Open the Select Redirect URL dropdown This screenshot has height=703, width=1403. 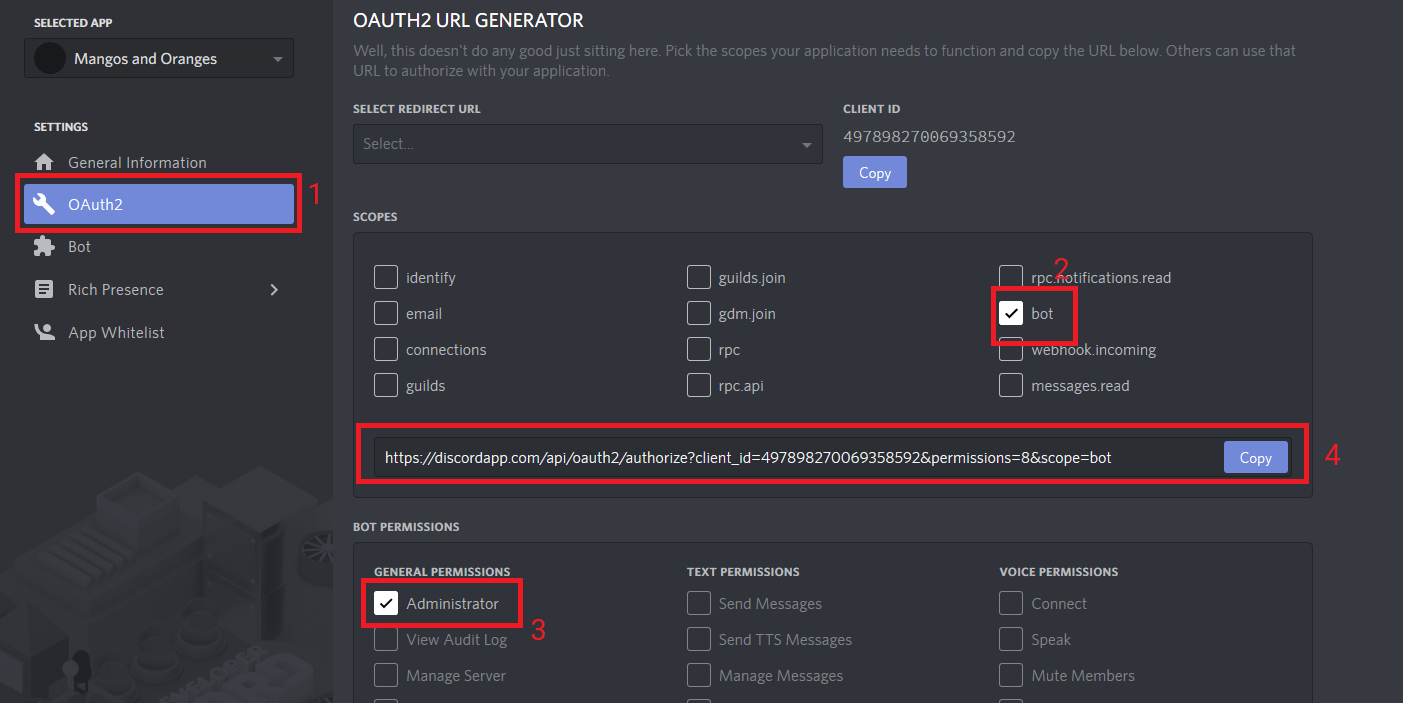(588, 144)
